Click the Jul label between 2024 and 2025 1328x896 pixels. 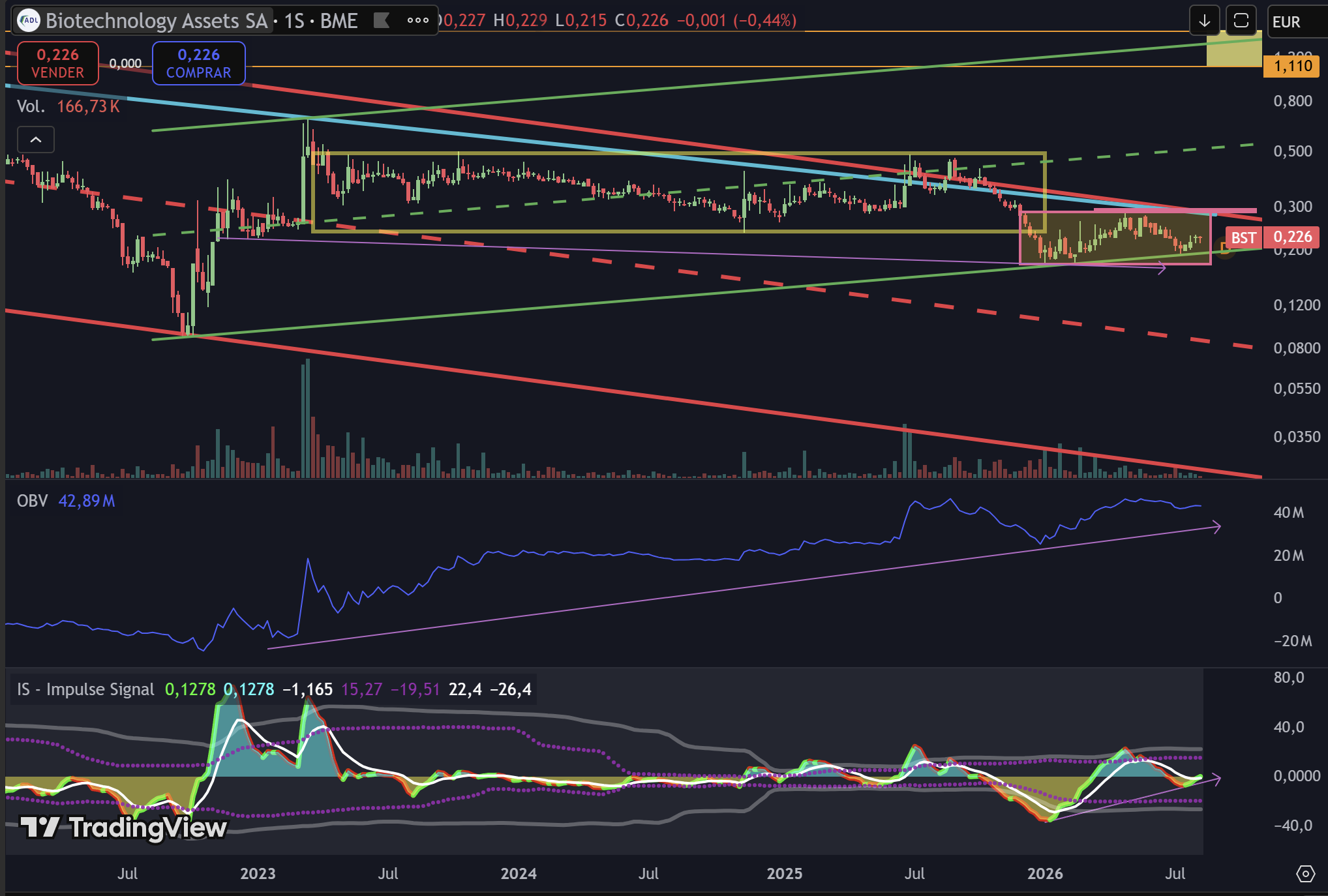point(648,874)
